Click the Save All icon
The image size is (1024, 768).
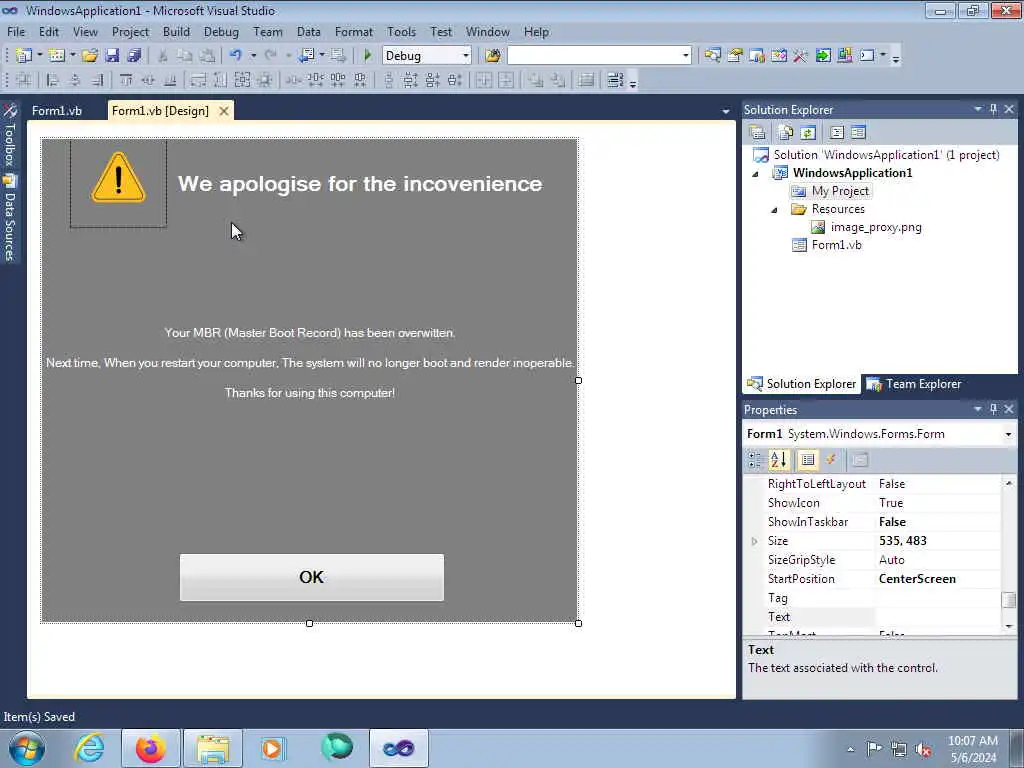point(134,56)
